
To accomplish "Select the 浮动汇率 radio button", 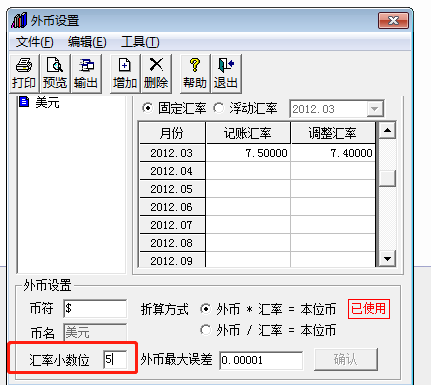I will click(x=219, y=108).
